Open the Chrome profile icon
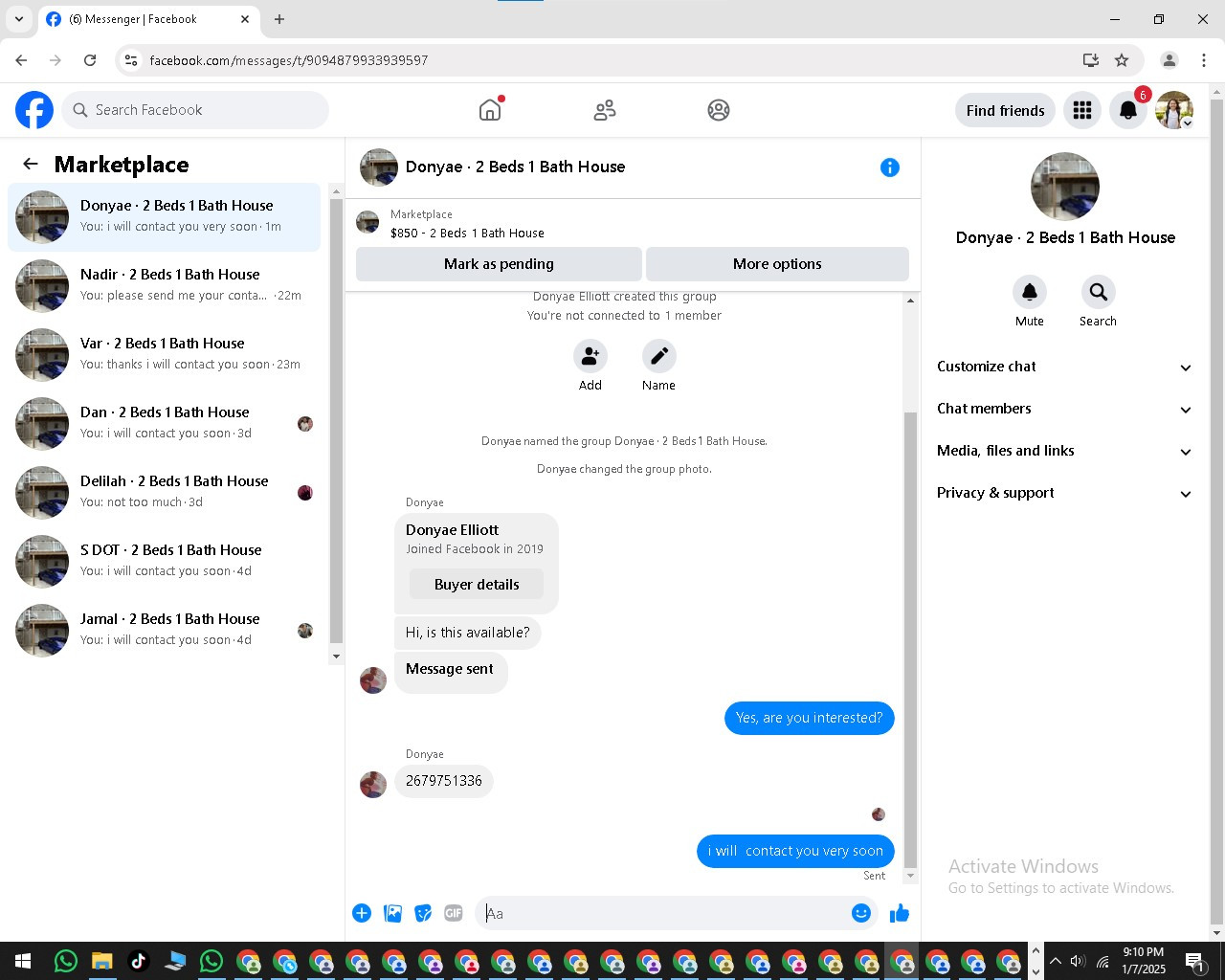The width and height of the screenshot is (1225, 980). tap(1169, 60)
